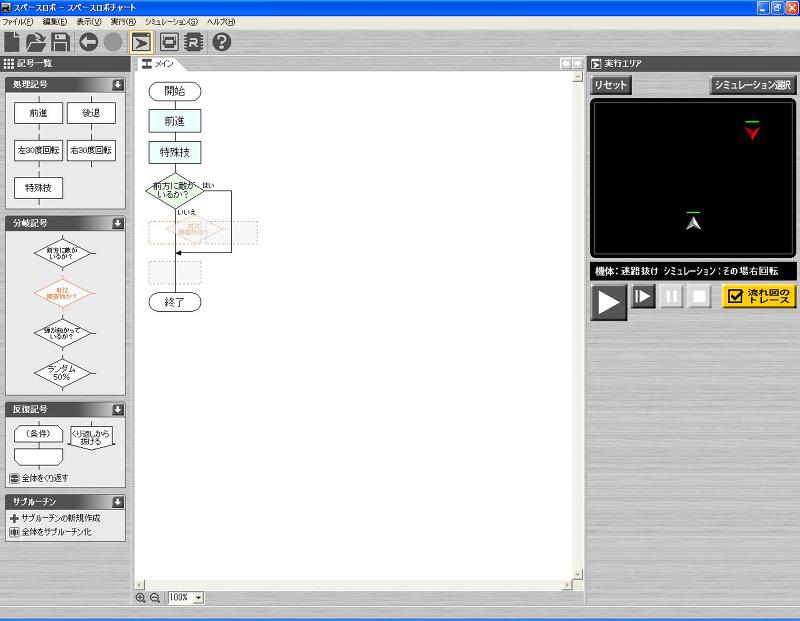
Task: Collapse the 処理記号 panel
Action: 117,85
